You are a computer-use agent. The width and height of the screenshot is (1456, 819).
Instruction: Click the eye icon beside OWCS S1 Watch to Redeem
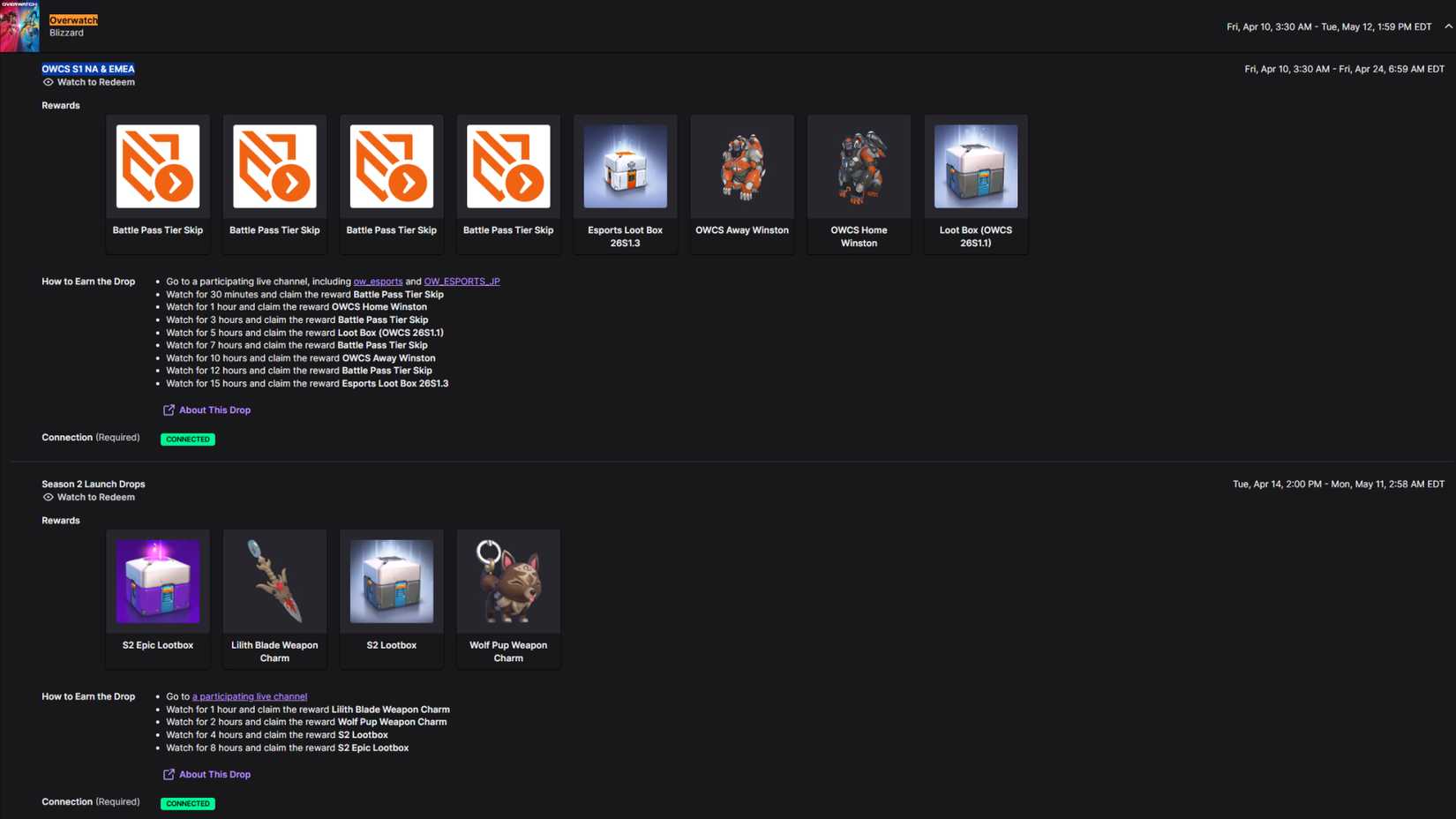[x=49, y=81]
